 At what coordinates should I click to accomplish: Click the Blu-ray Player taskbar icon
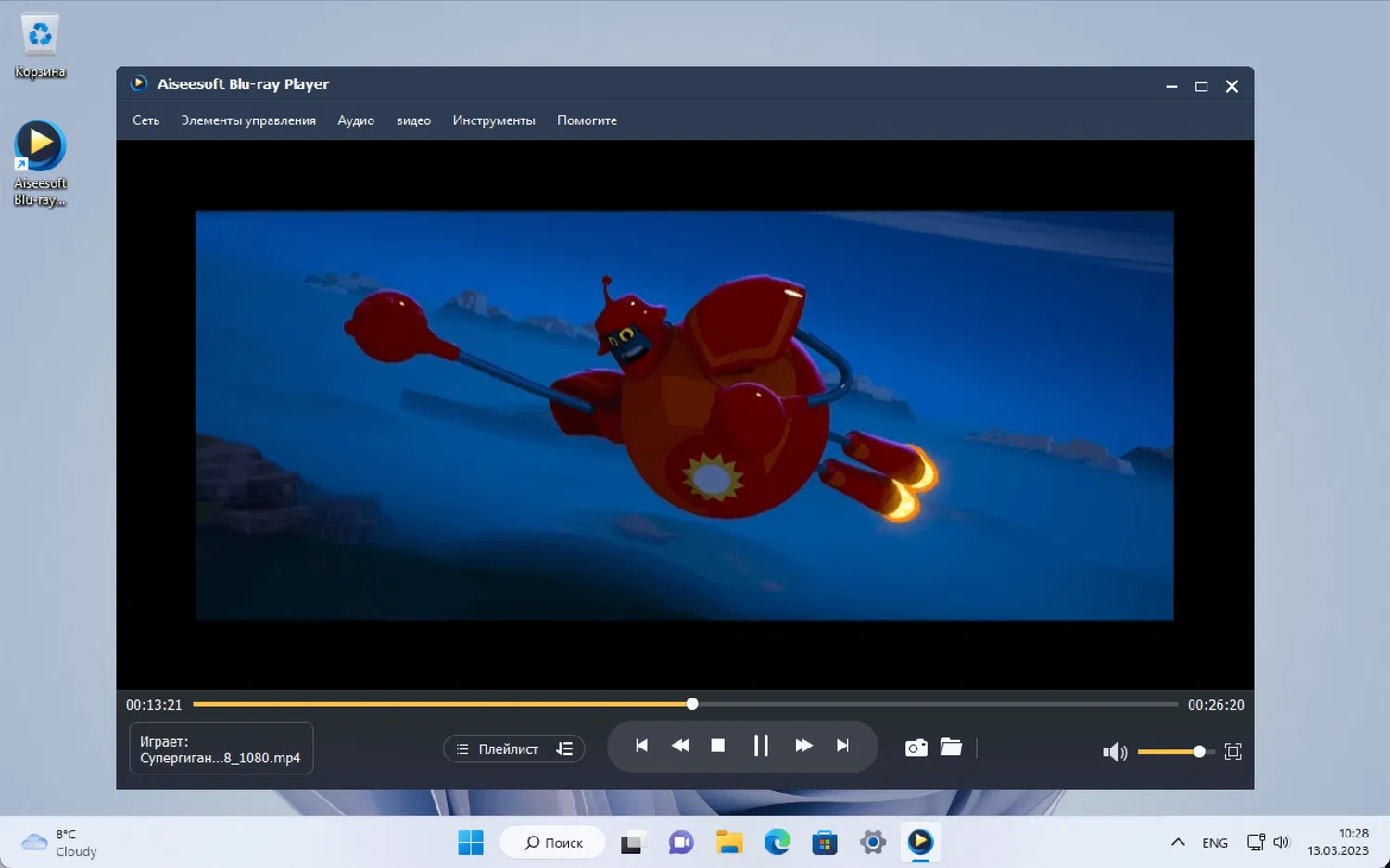point(920,842)
